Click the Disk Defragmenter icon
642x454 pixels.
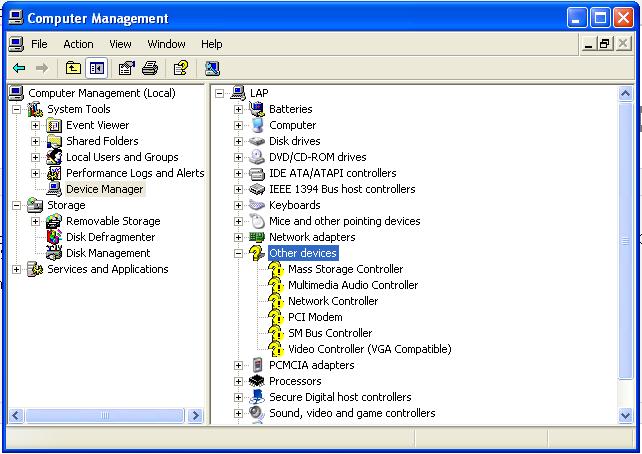(54, 237)
